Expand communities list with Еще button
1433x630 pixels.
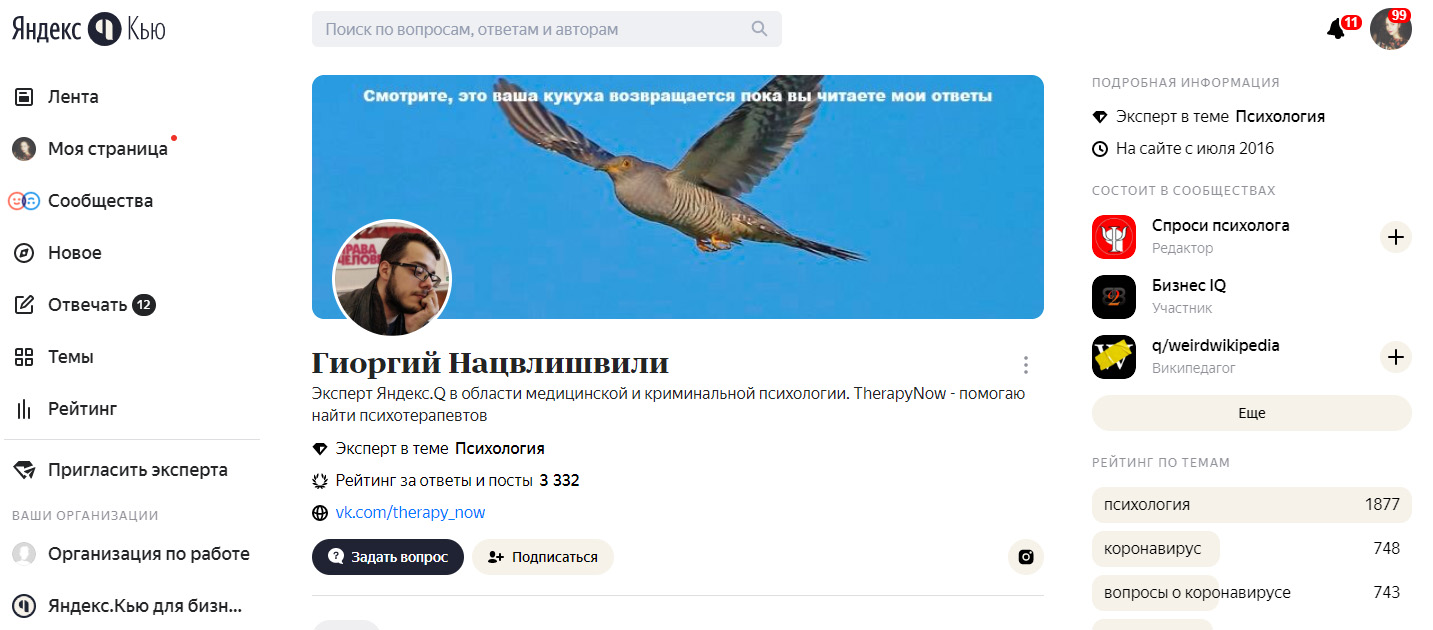pyautogui.click(x=1252, y=413)
